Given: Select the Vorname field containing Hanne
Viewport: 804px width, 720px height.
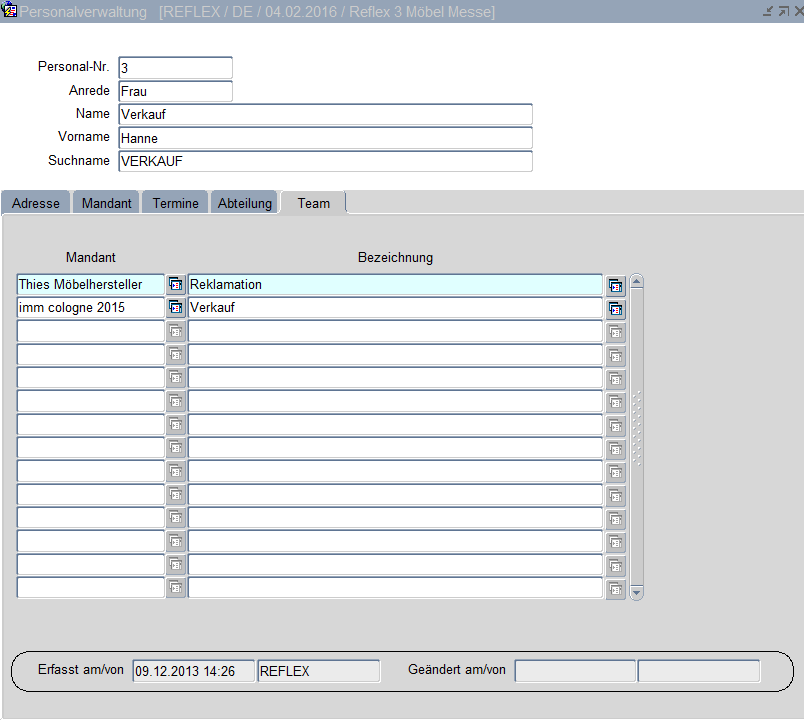Looking at the screenshot, I should point(325,138).
